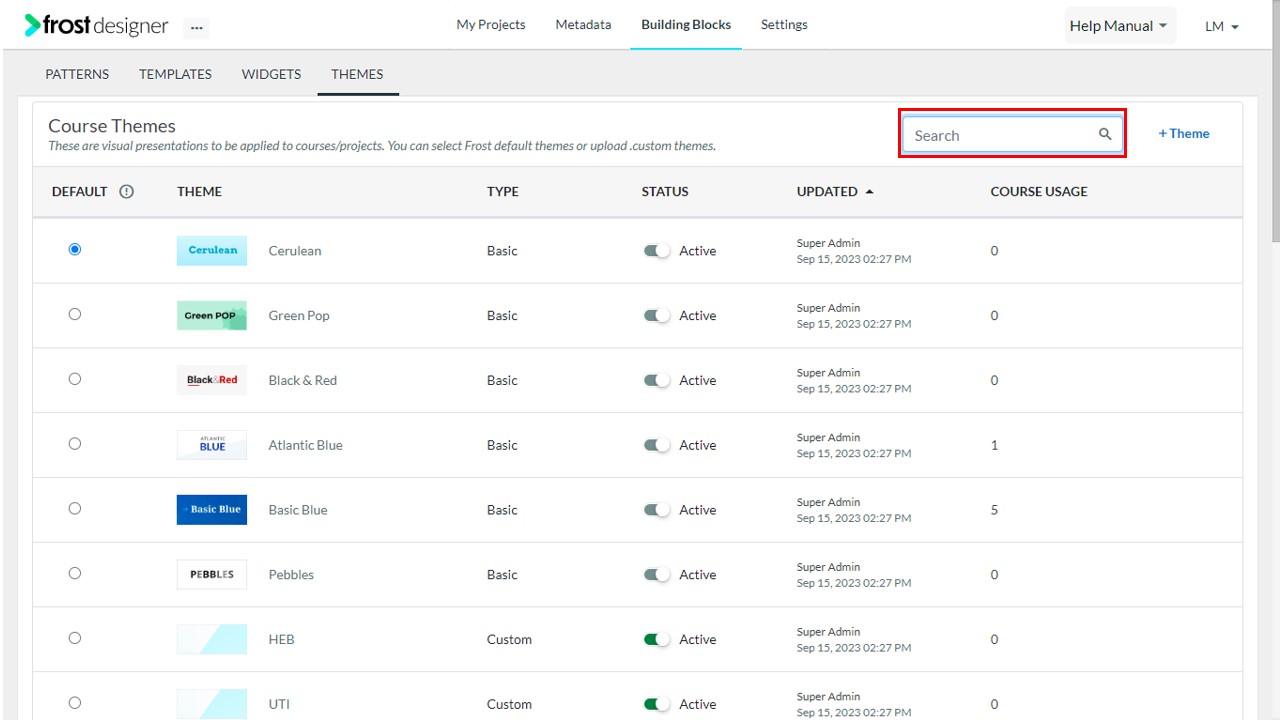1280x720 pixels.
Task: Open the Green Pop theme thumbnail
Action: (x=212, y=315)
